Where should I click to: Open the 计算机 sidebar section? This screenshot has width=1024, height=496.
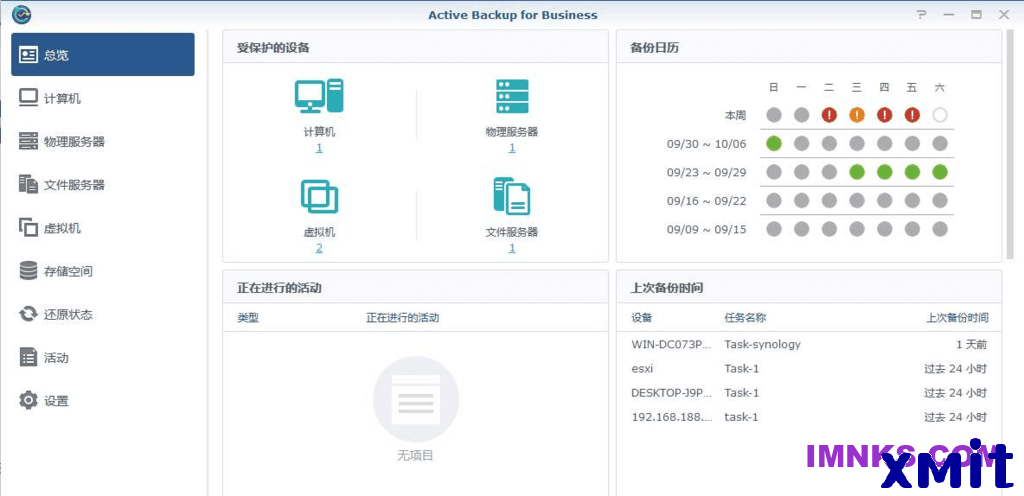coord(103,99)
